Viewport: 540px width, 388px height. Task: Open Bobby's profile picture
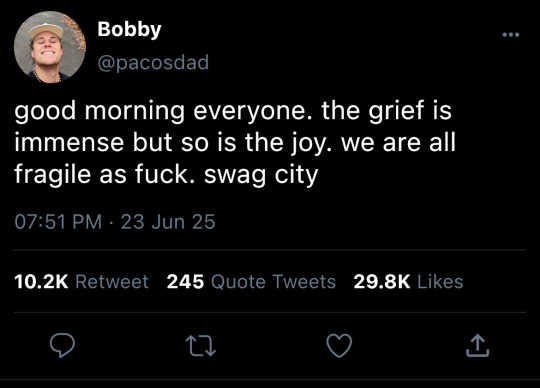[x=50, y=47]
